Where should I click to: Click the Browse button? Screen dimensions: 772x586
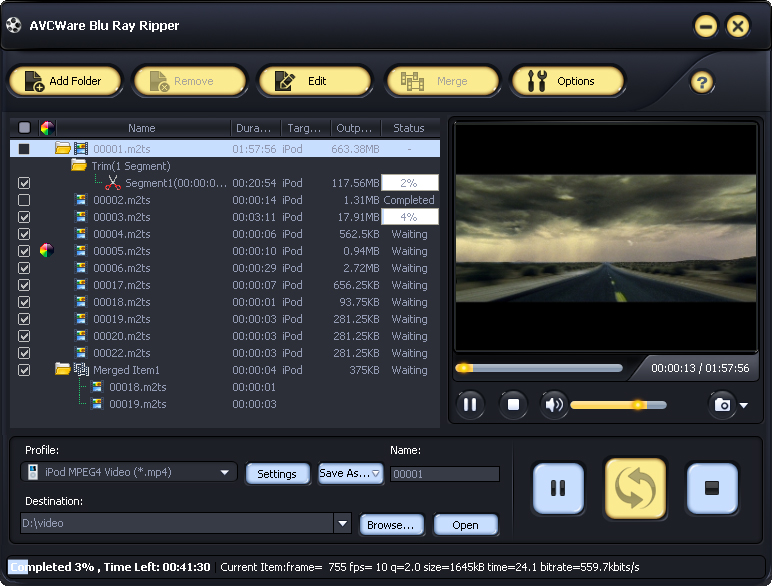pos(391,525)
